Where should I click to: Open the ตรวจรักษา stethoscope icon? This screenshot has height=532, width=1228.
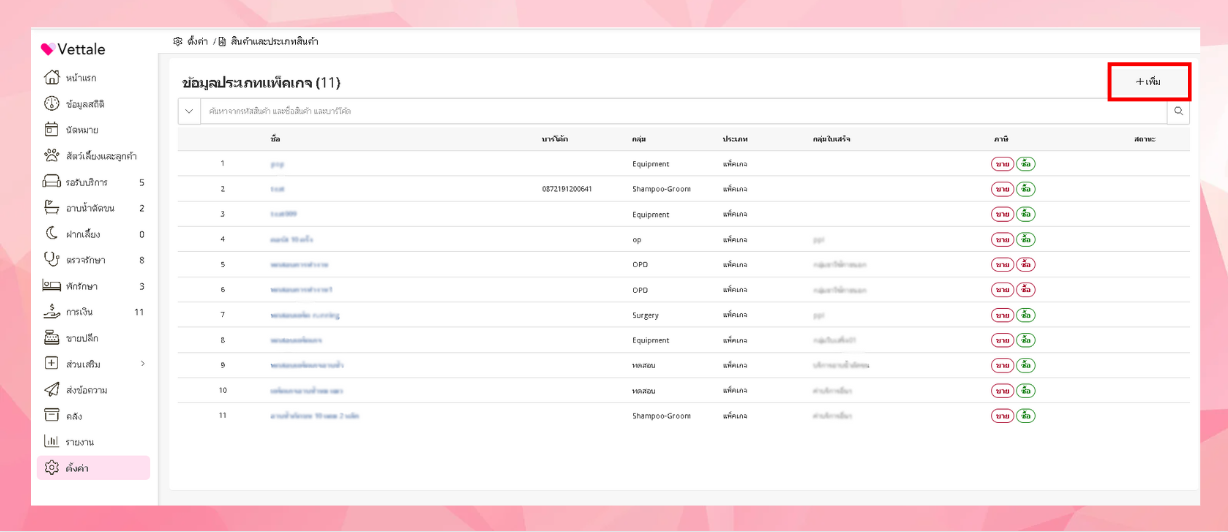tap(52, 260)
